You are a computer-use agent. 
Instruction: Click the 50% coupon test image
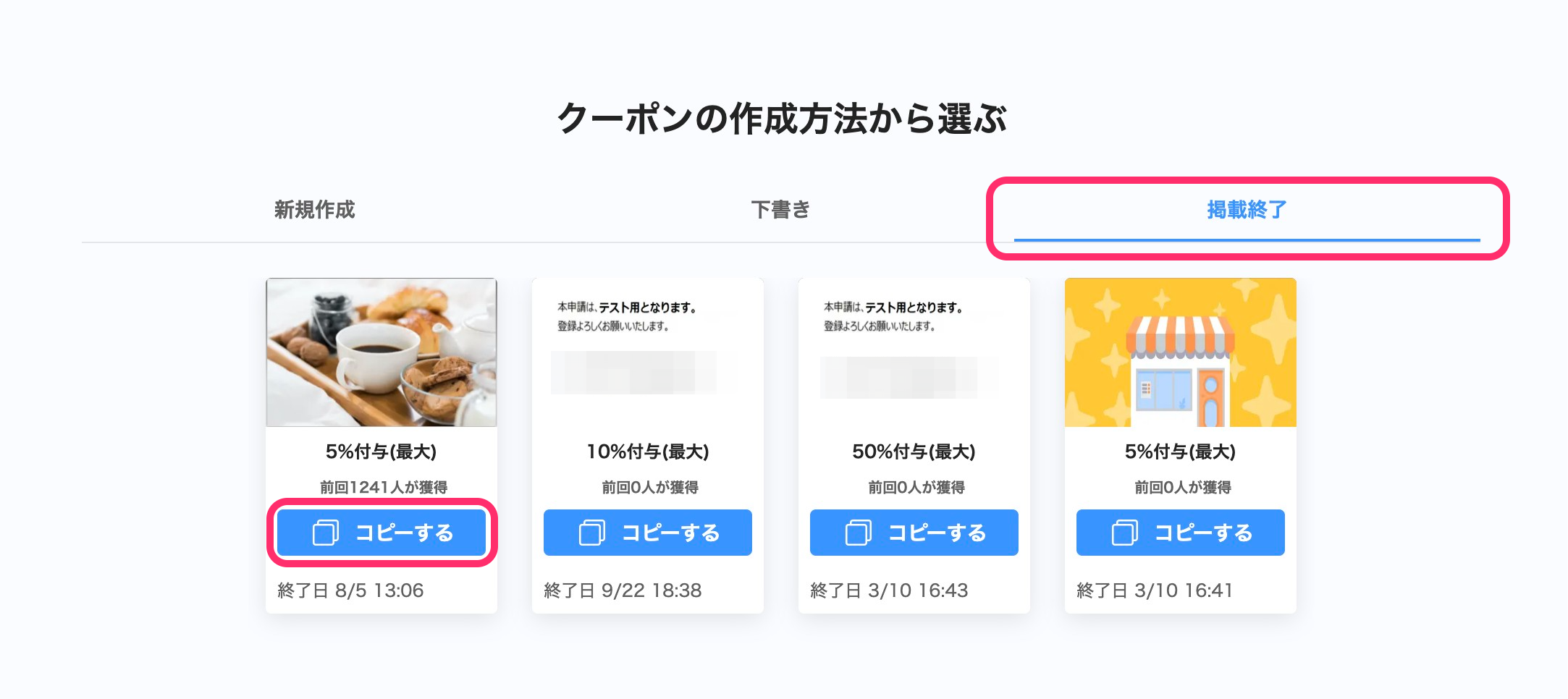pyautogui.click(x=914, y=352)
